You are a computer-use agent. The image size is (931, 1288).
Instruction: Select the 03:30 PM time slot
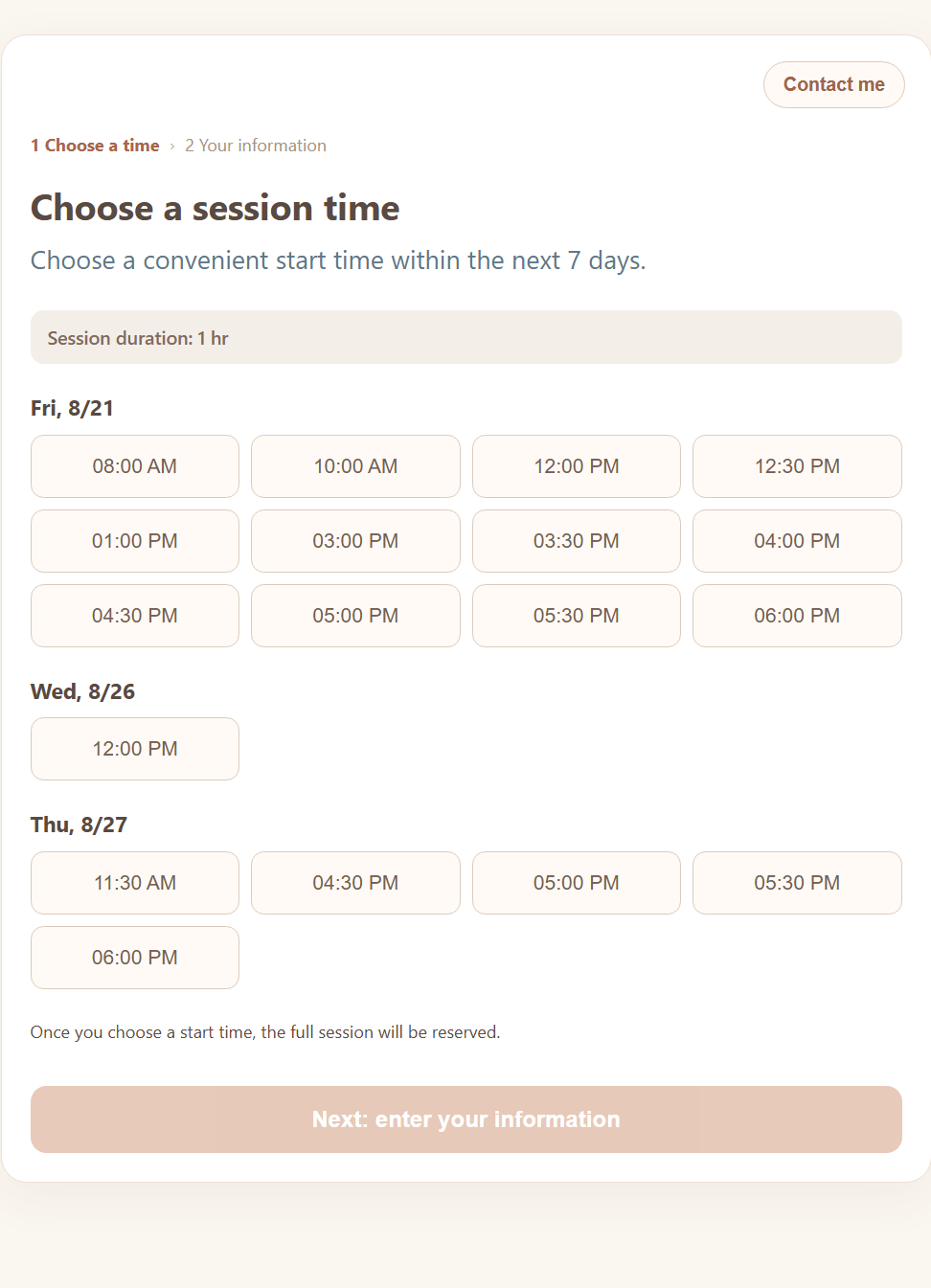pos(577,541)
